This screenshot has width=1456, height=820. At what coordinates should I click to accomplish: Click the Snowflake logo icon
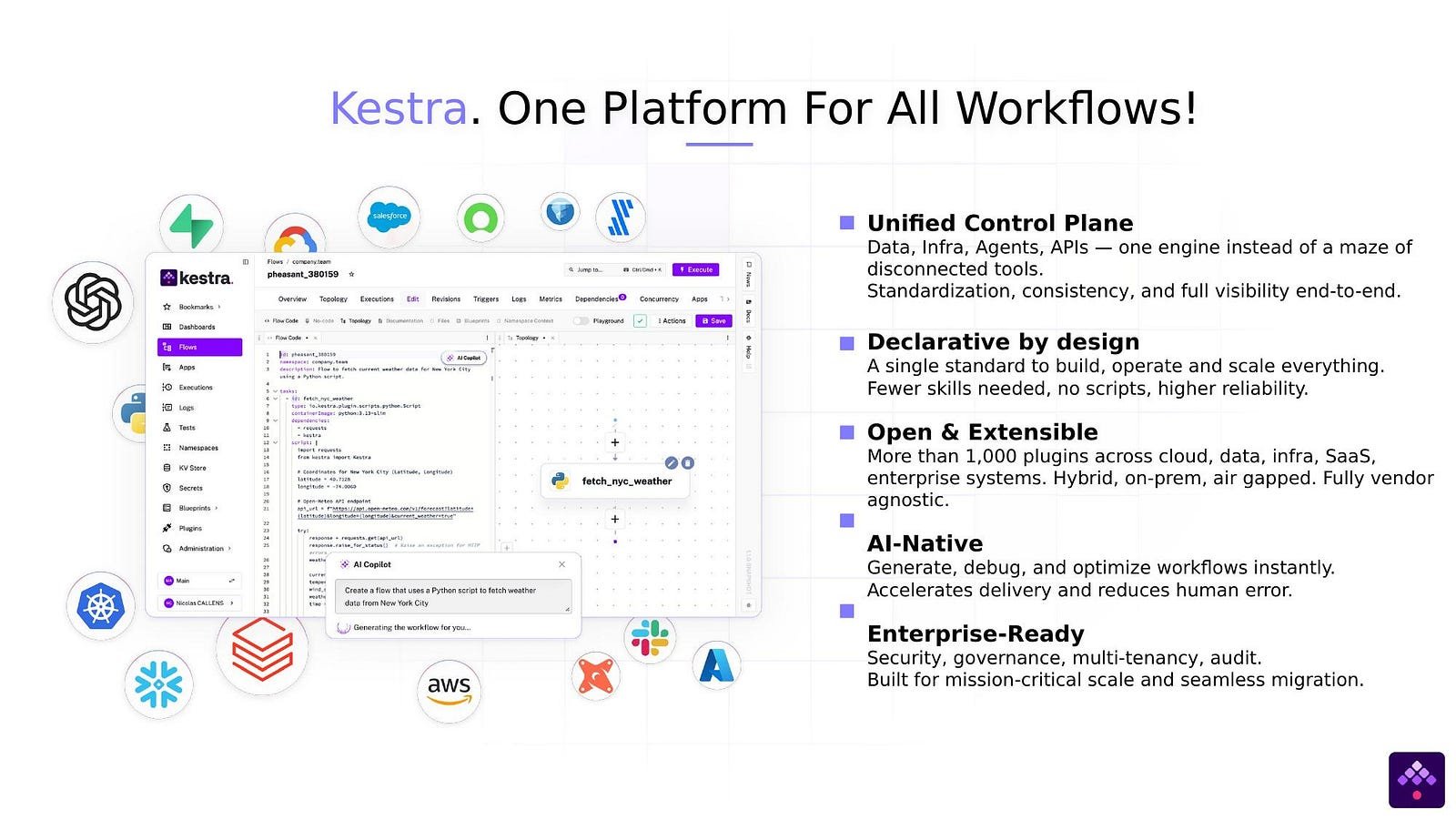158,684
